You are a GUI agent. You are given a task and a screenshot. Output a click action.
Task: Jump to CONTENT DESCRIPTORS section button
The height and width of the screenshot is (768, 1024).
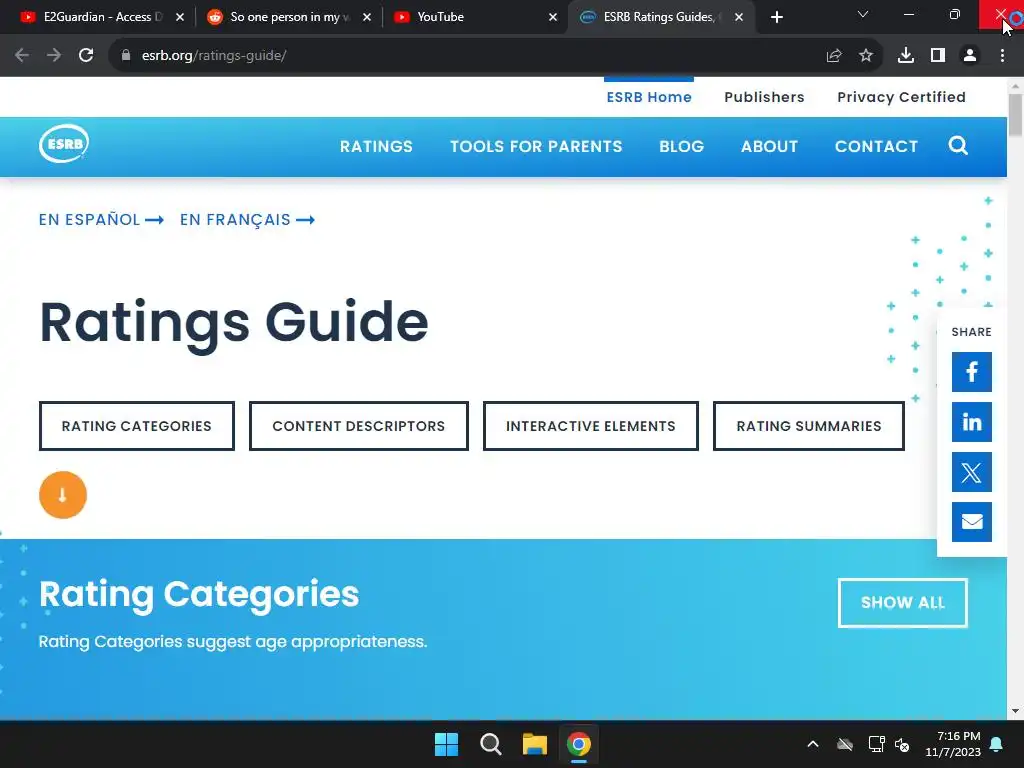359,426
